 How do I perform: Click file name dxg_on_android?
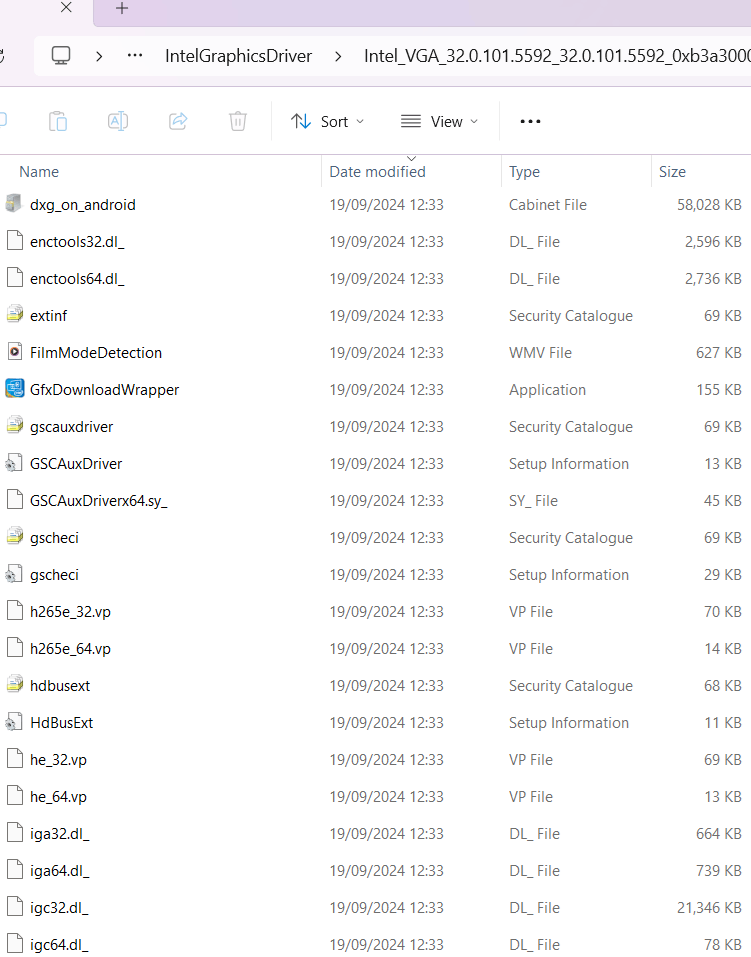tap(83, 204)
